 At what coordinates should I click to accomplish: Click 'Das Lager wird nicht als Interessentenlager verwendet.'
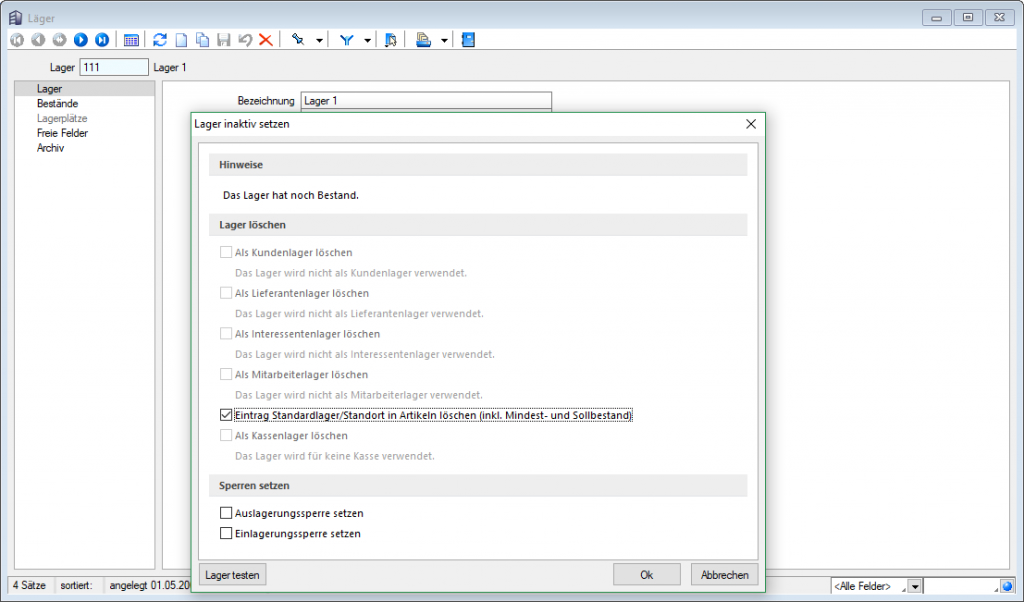(364, 354)
